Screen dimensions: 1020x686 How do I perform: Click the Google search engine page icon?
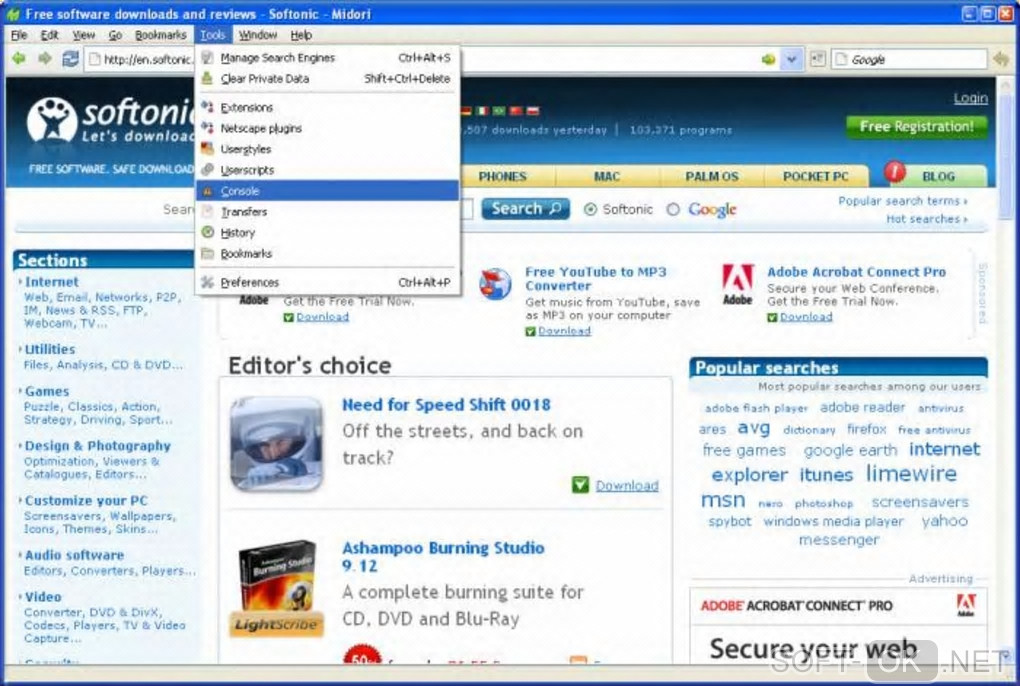[841, 60]
